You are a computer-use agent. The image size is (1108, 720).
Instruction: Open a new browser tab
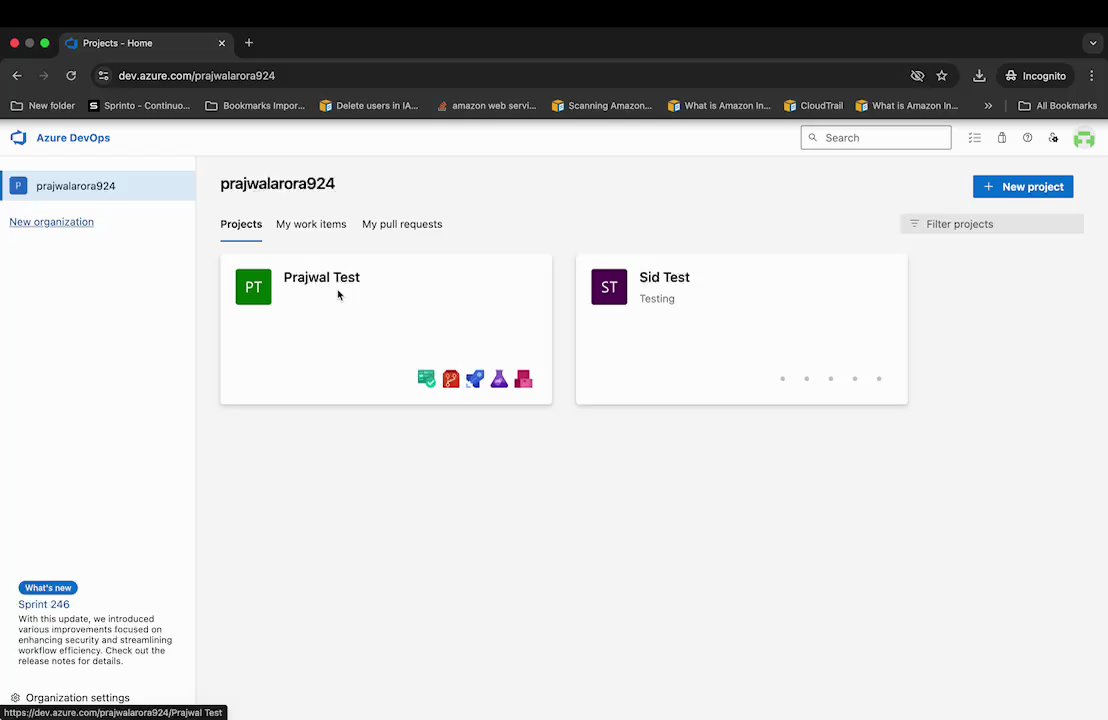[249, 43]
